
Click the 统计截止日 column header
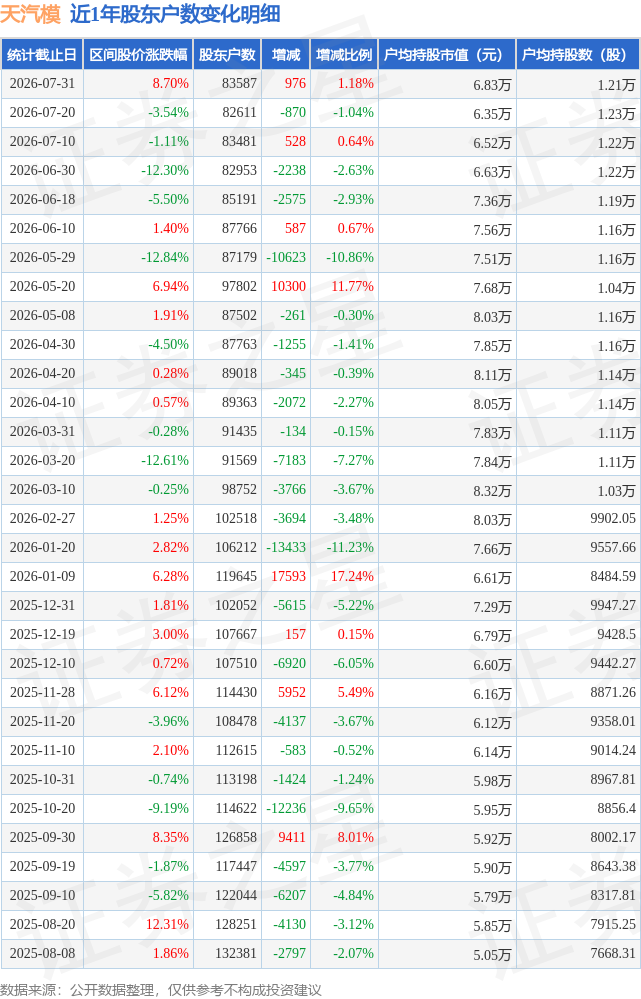[x=42, y=55]
